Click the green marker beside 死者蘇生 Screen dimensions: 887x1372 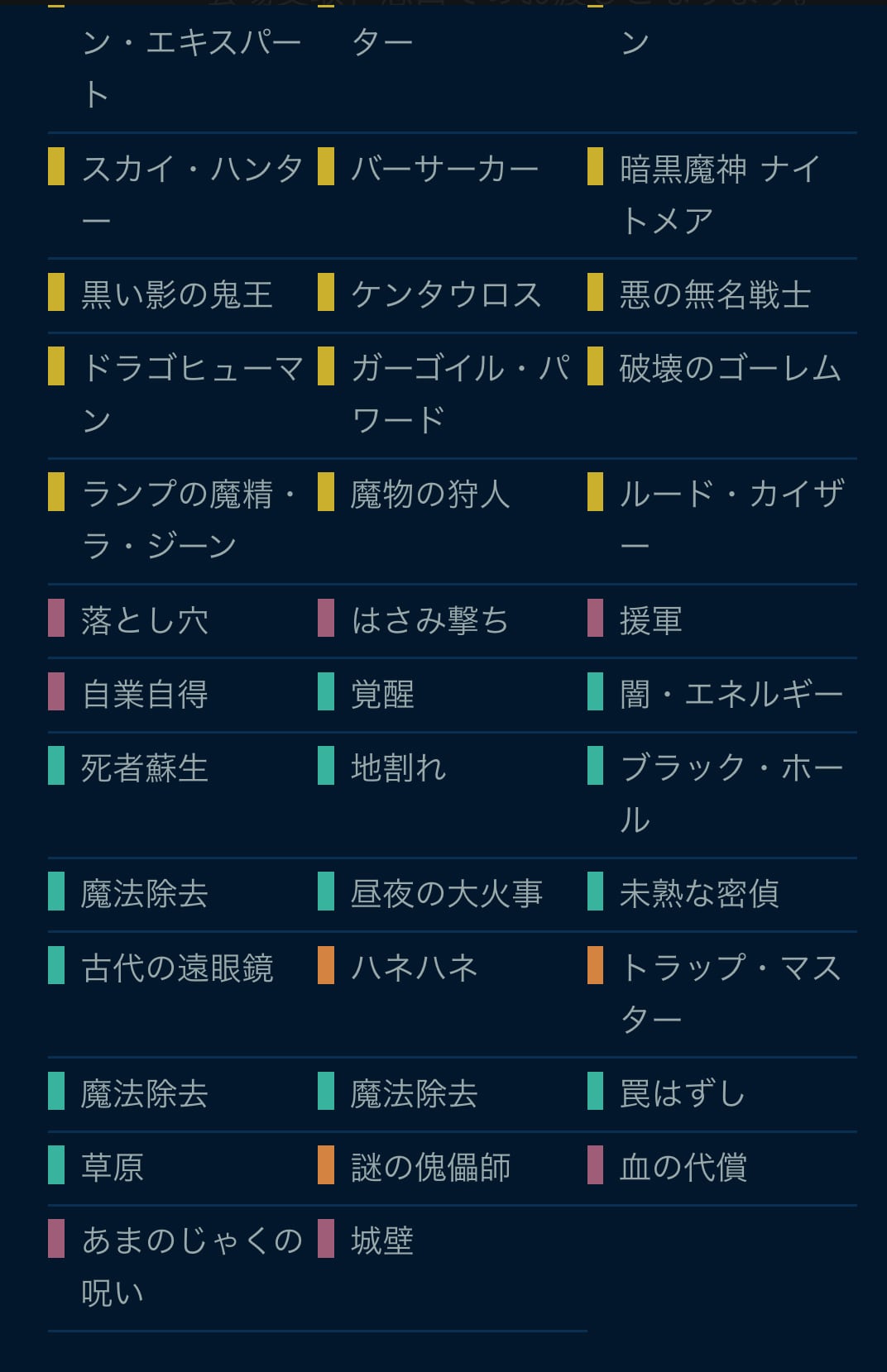56,765
